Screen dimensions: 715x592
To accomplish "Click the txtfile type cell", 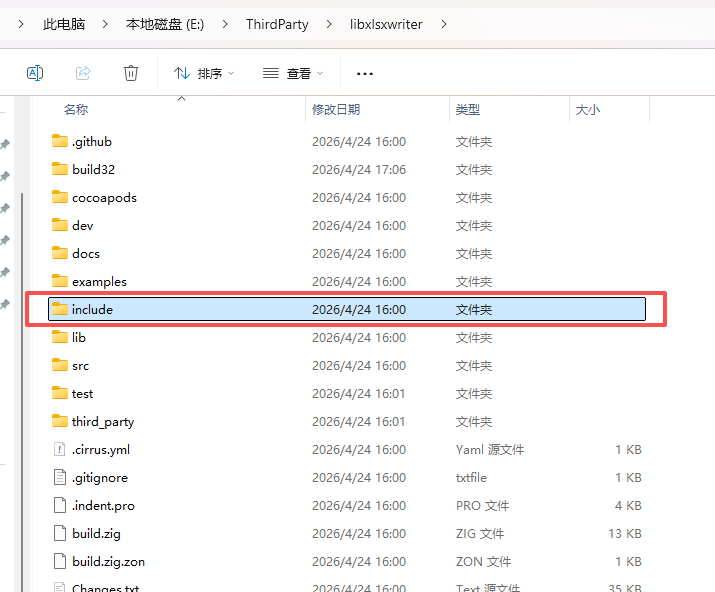I will click(x=471, y=478).
